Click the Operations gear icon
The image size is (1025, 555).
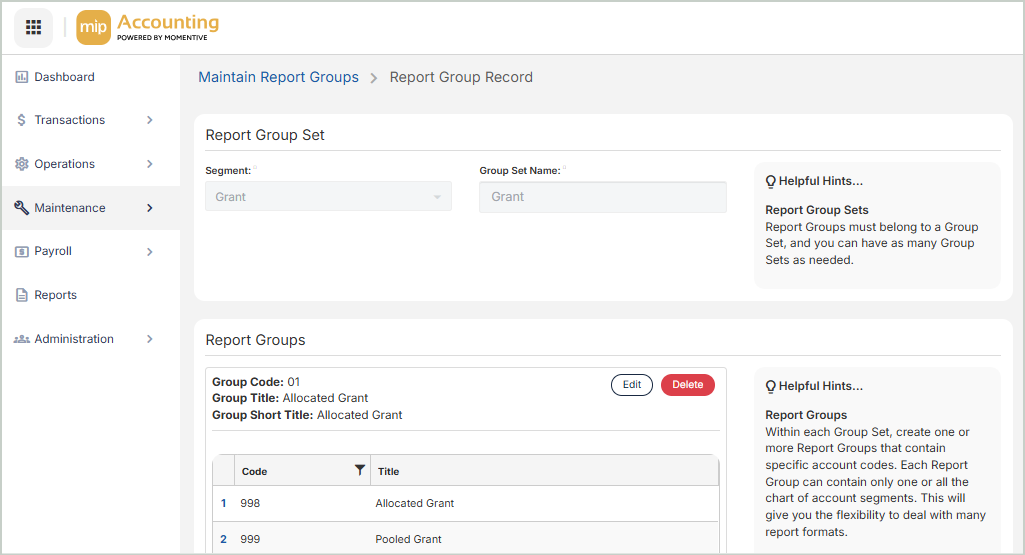pos(22,164)
